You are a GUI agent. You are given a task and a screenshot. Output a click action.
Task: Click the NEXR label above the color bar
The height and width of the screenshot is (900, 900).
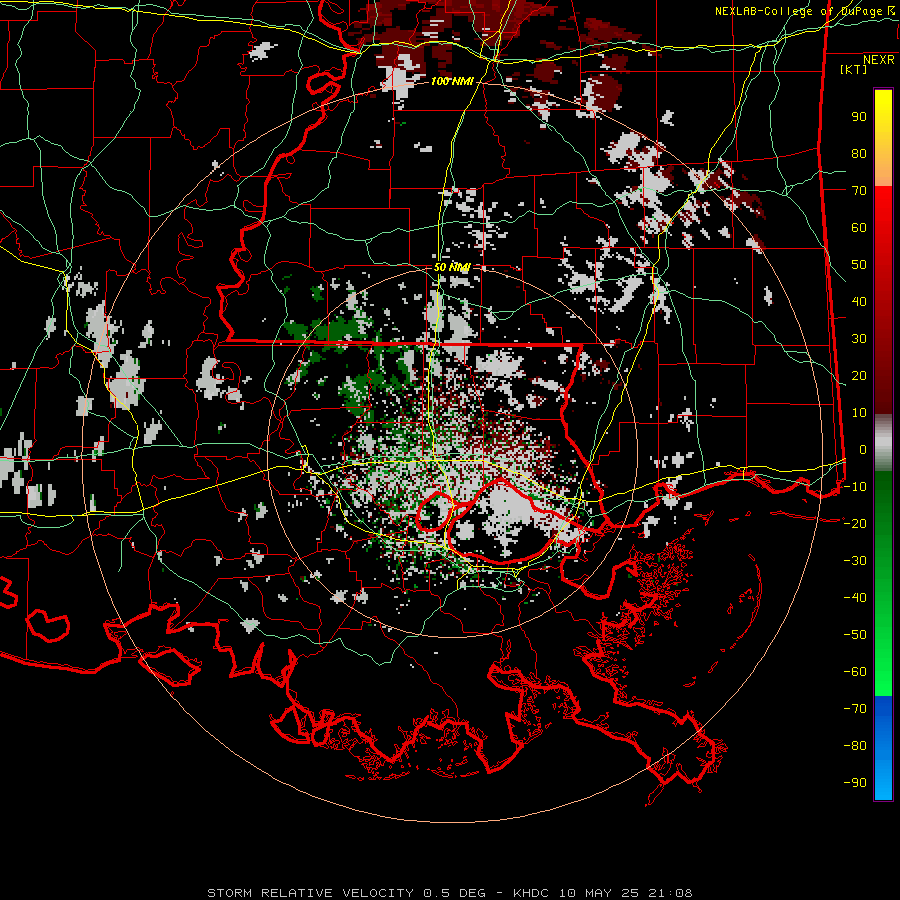coord(879,60)
